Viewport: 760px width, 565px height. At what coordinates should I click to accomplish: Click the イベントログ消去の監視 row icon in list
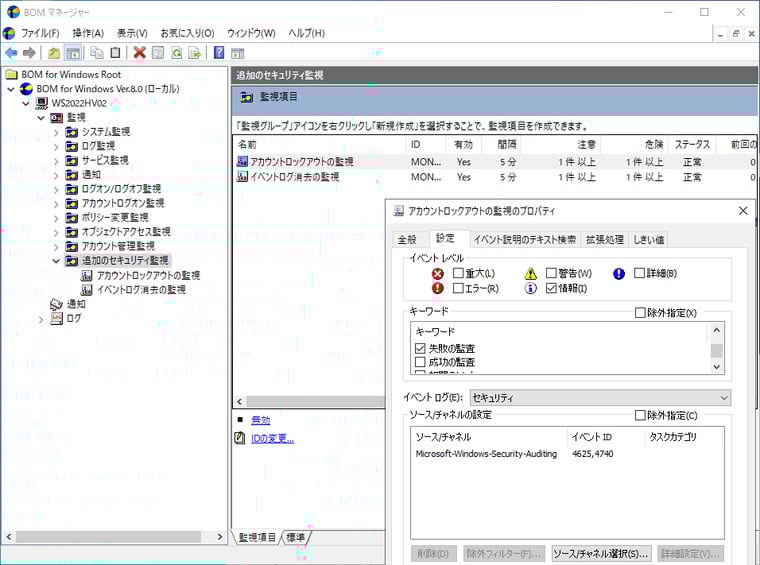click(x=241, y=177)
